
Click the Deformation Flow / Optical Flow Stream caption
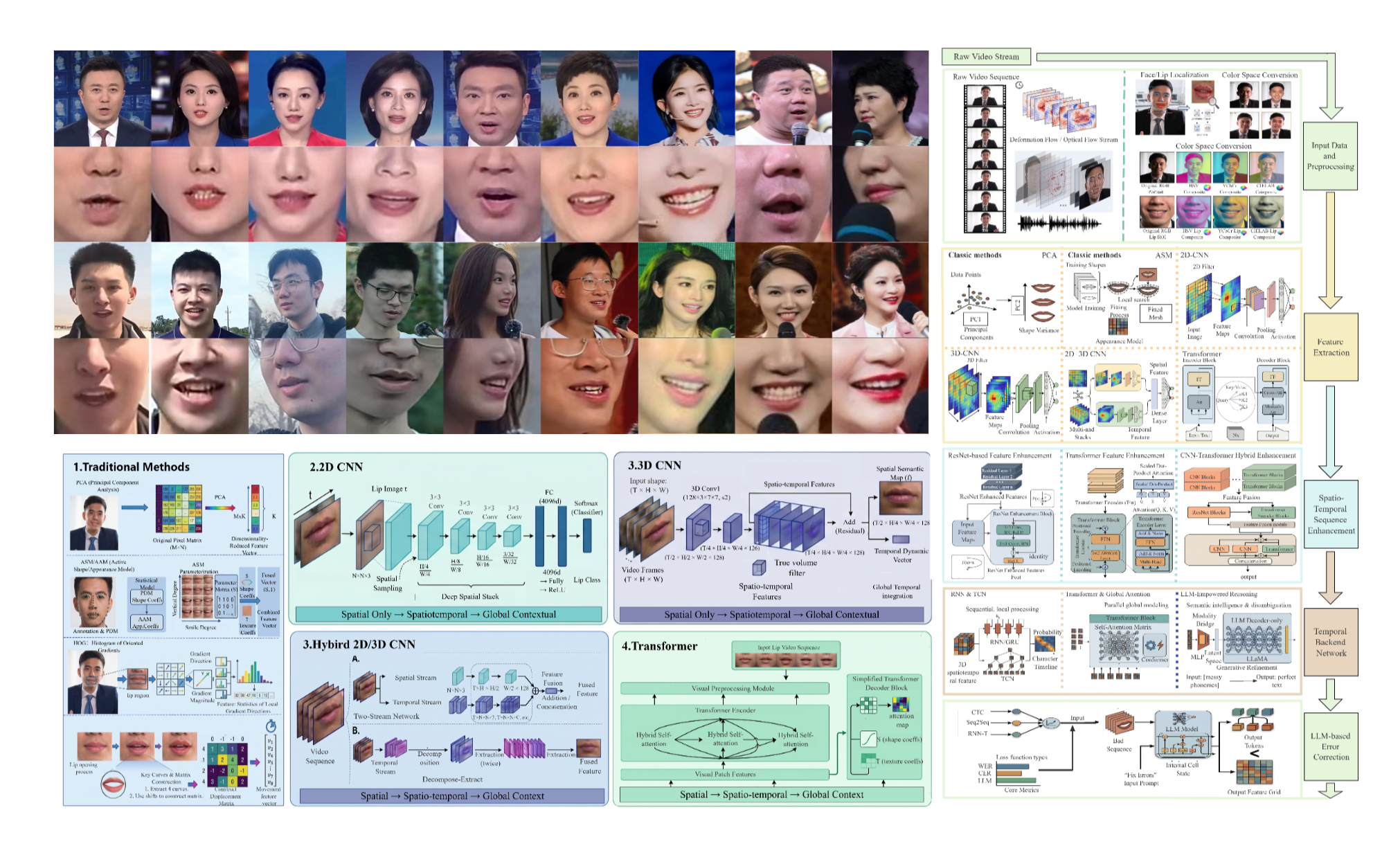1064,140
